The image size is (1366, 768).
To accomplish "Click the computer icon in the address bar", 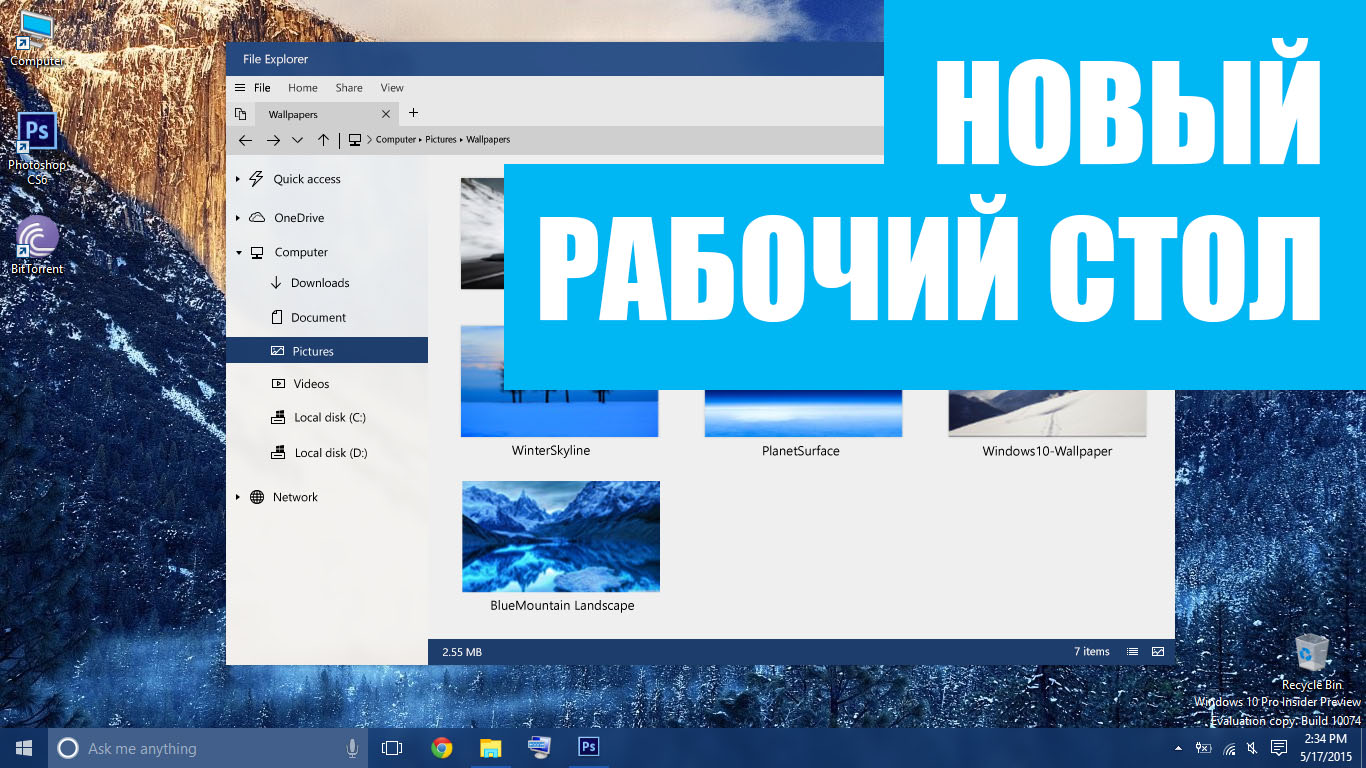I will point(354,140).
